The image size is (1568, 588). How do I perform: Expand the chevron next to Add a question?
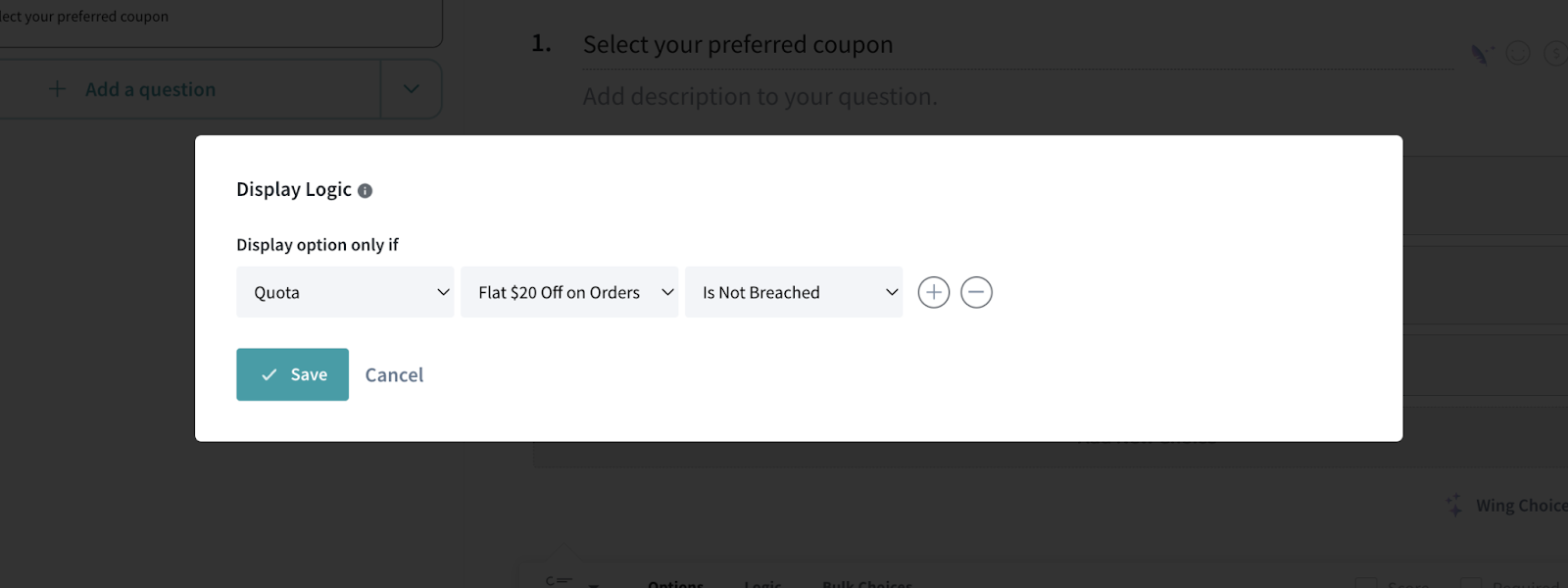point(412,89)
